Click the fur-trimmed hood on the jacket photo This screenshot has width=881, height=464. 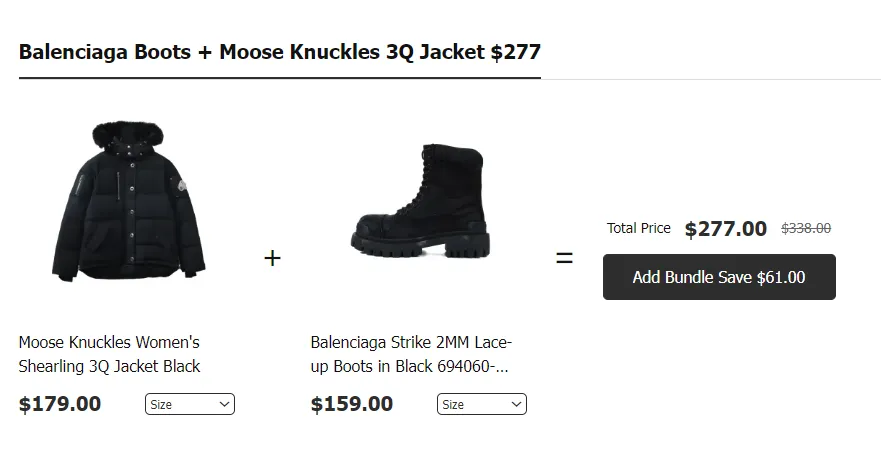point(126,135)
